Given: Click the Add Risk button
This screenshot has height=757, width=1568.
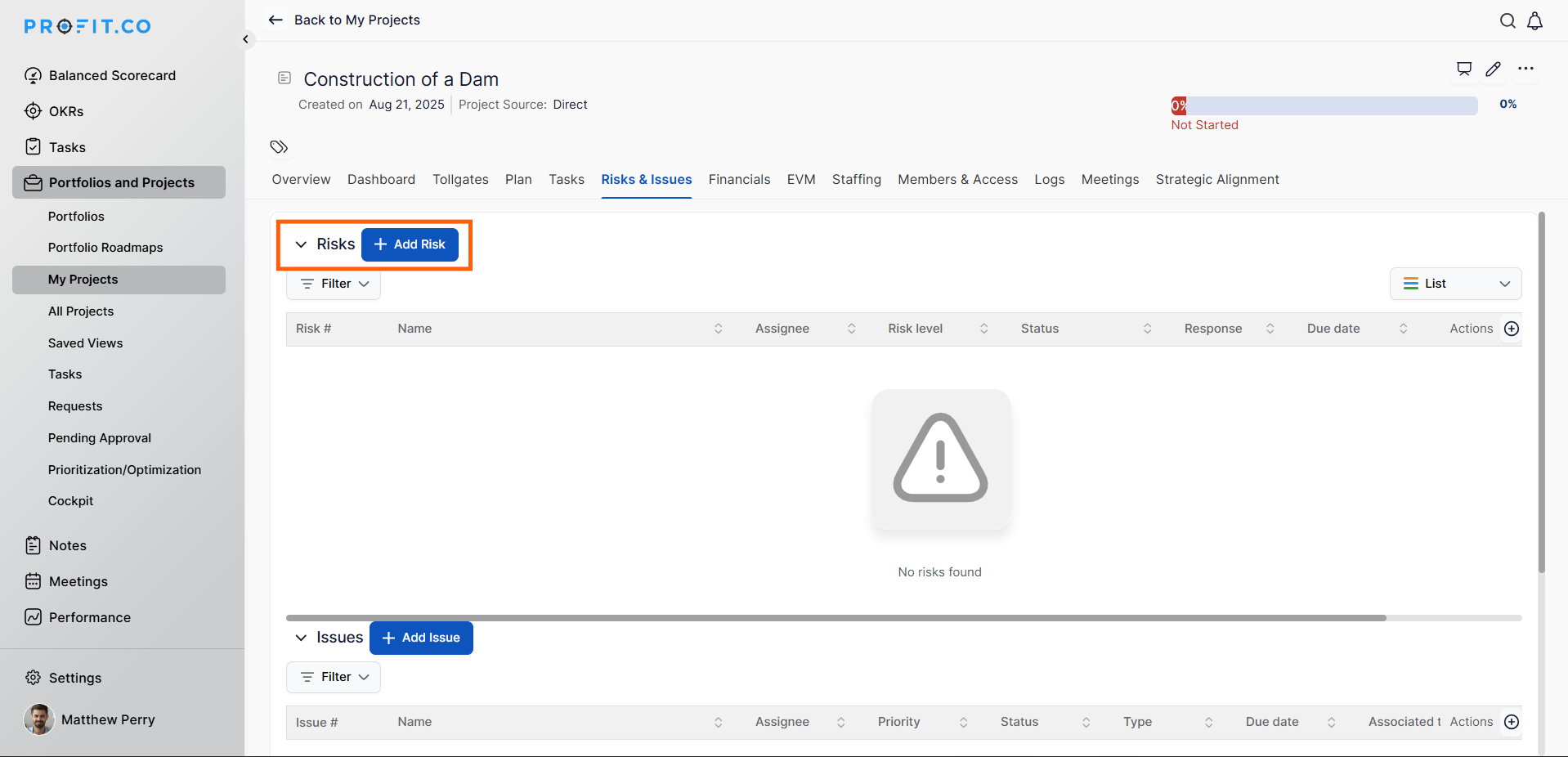Looking at the screenshot, I should [x=410, y=244].
